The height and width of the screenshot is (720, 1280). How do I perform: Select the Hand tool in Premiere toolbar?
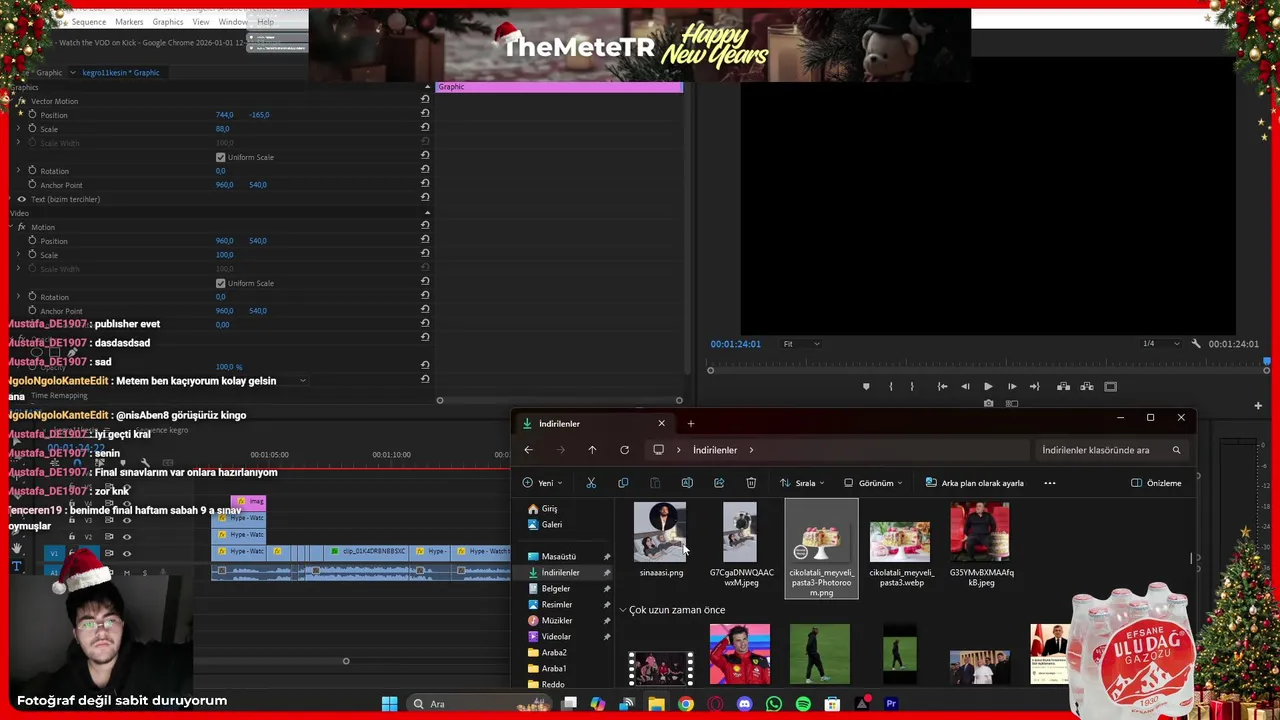click(x=16, y=548)
